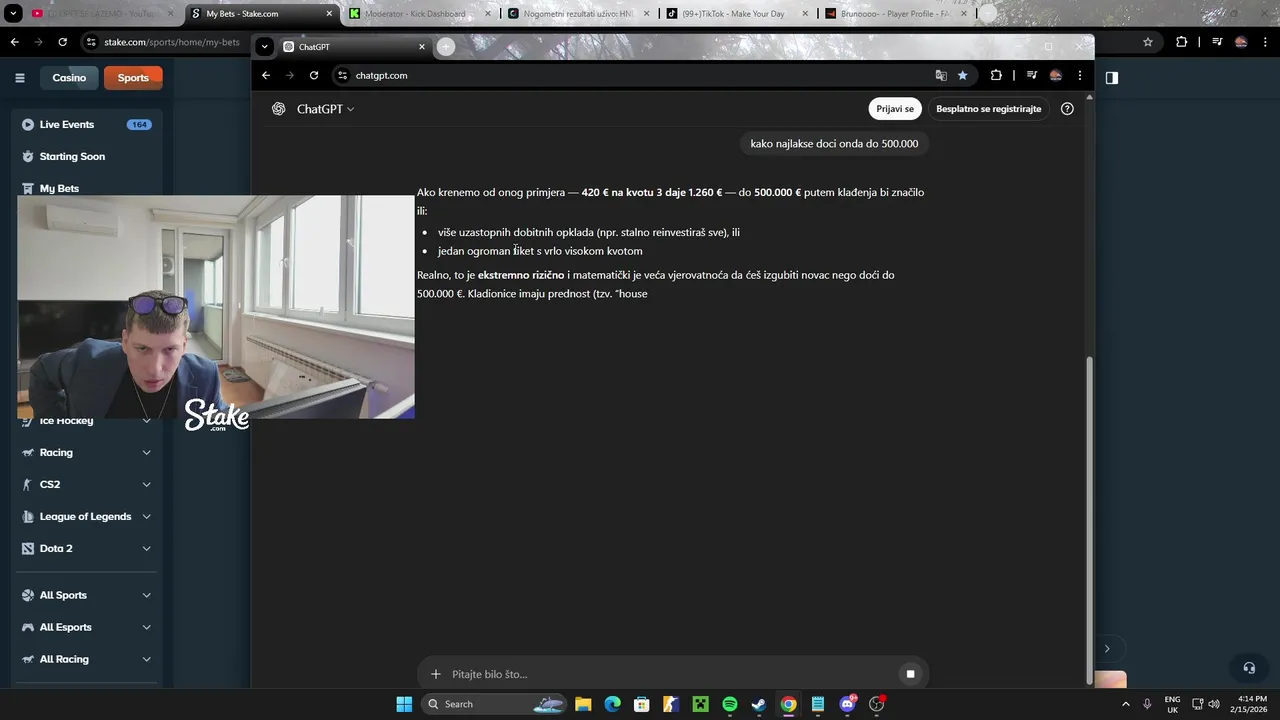Switch to TikTok - Make Your Day tab
The height and width of the screenshot is (720, 1280).
pos(737,14)
